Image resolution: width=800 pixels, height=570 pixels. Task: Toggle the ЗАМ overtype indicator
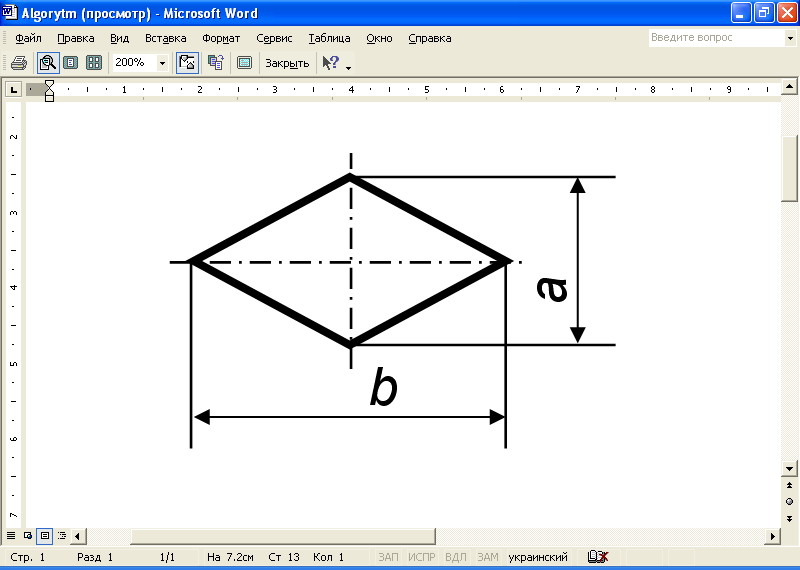click(x=488, y=557)
